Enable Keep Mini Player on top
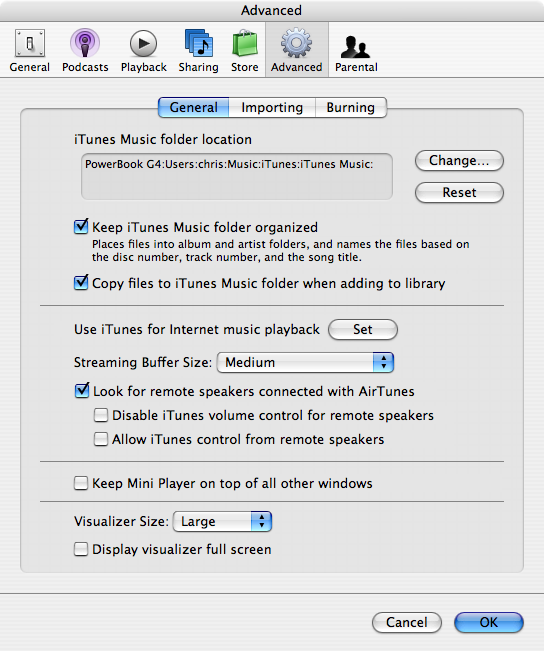Screen dimensions: 544x651 (81, 483)
